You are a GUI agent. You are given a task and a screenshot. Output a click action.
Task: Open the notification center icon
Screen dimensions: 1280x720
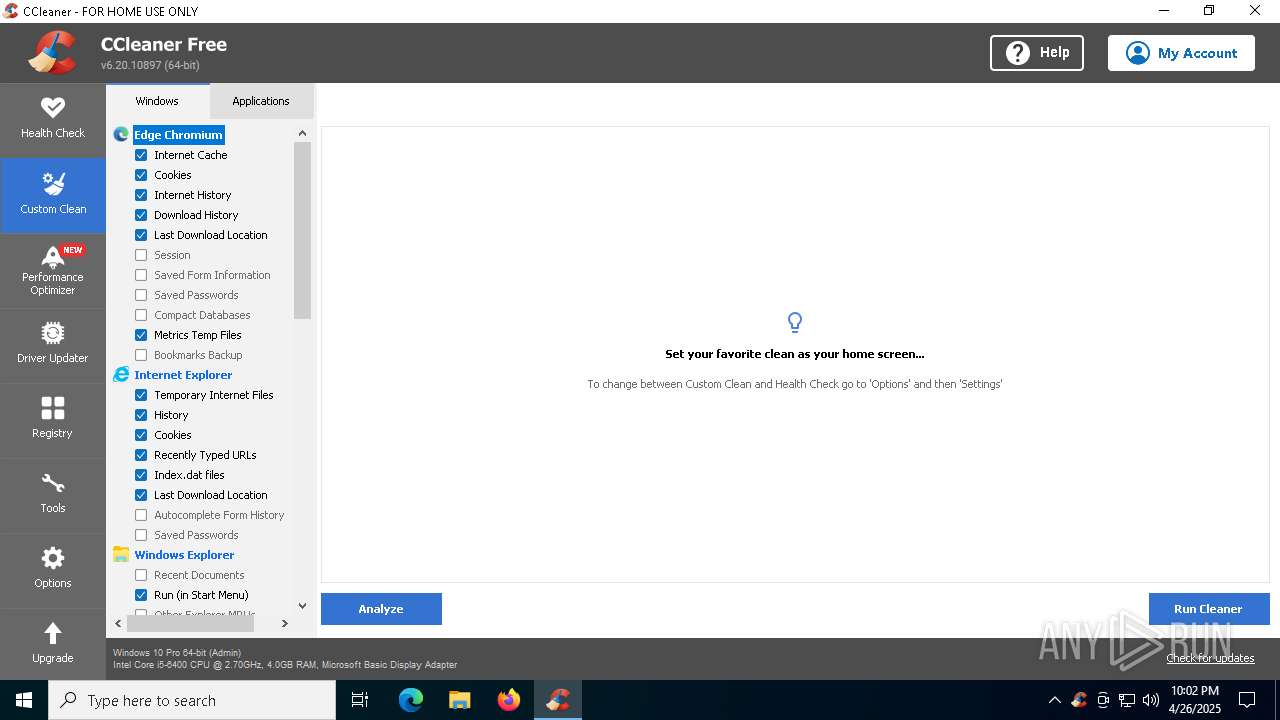[x=1247, y=700]
